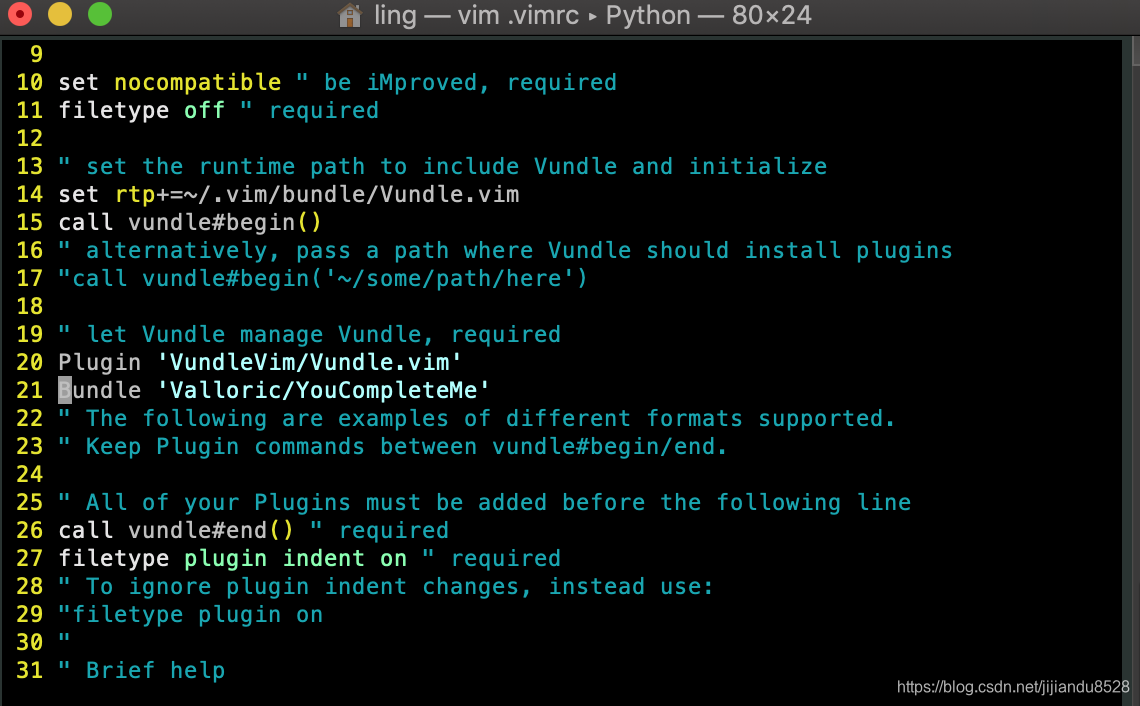This screenshot has width=1140, height=706.
Task: Click line number 30
Action: [30, 643]
